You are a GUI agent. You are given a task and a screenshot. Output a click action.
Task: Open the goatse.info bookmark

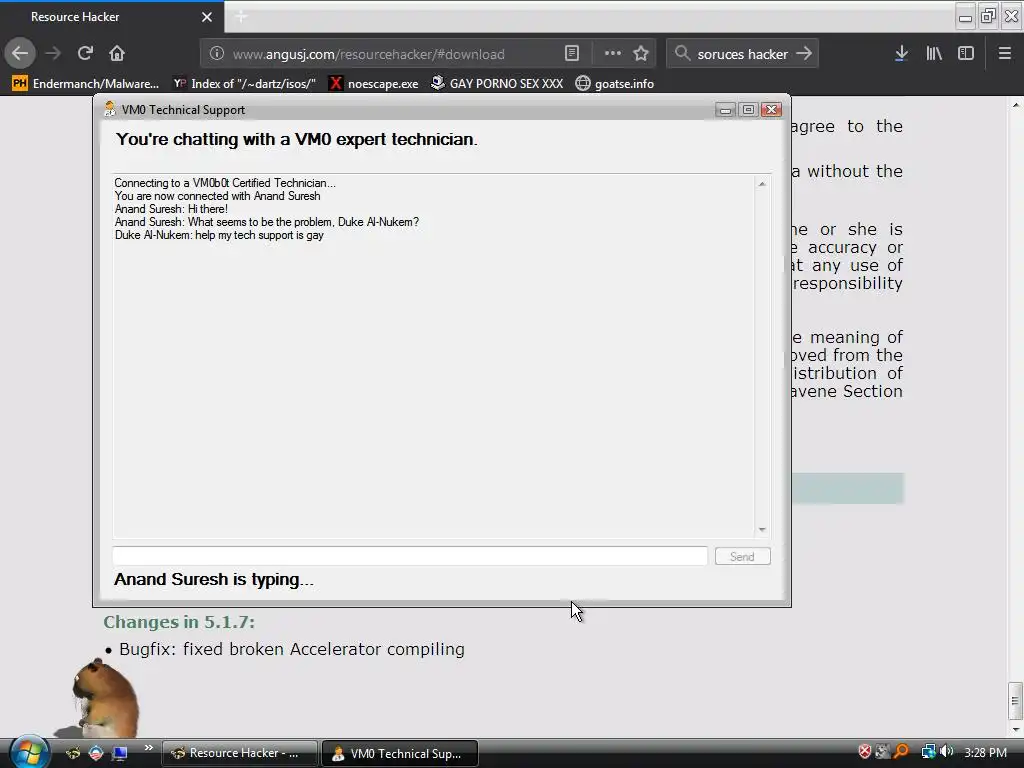point(615,84)
